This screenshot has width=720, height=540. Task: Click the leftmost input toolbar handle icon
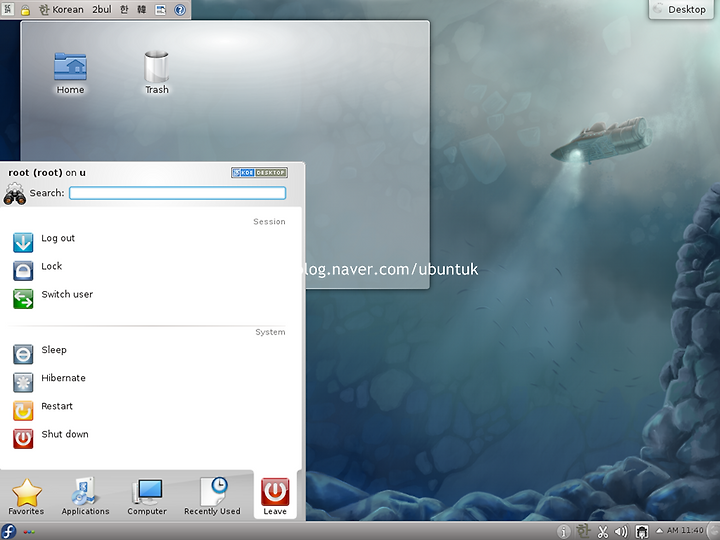pyautogui.click(x=8, y=9)
